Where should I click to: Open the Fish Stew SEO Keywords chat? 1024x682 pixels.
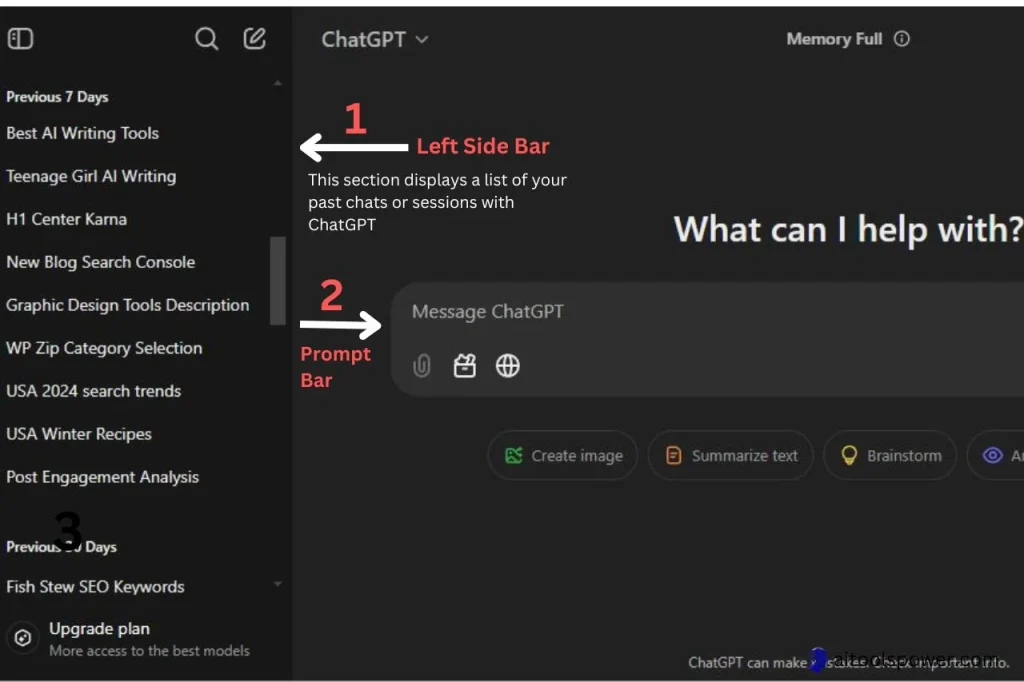point(95,587)
